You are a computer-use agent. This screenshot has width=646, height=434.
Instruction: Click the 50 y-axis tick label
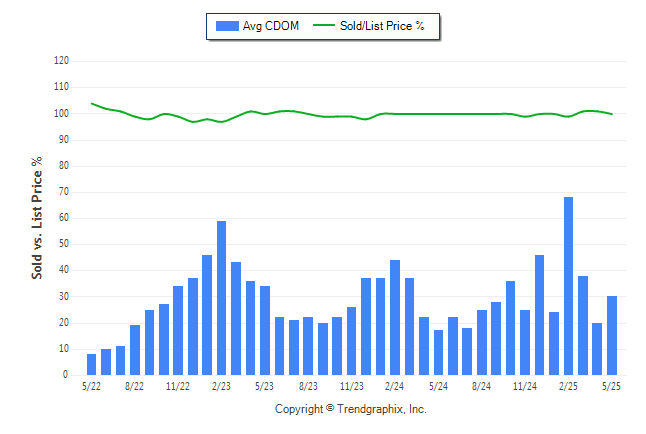tap(64, 244)
